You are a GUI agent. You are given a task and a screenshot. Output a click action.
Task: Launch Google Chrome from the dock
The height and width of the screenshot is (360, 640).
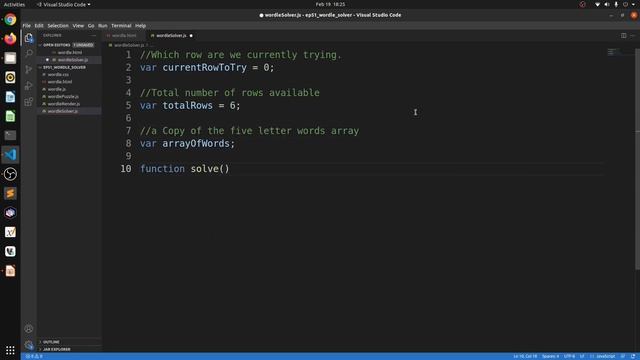(10, 19)
